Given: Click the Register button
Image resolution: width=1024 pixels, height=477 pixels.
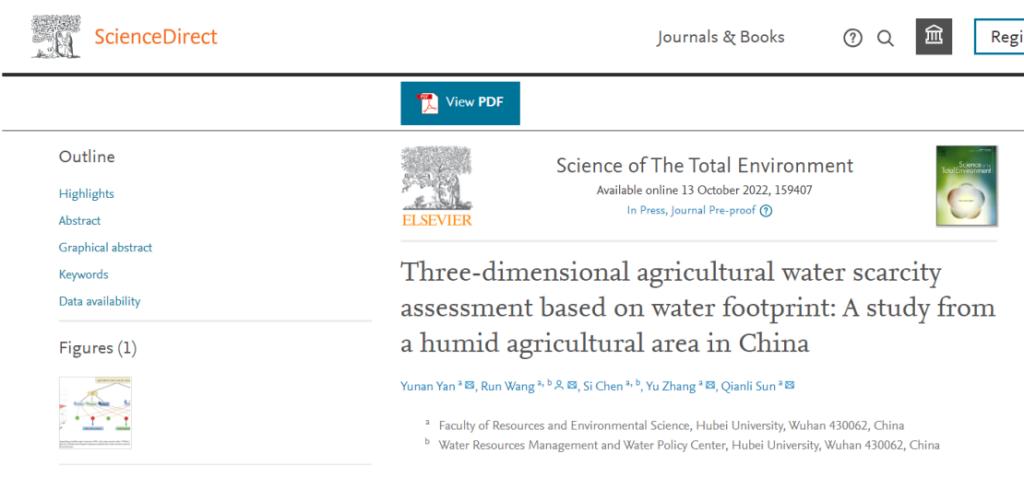Looking at the screenshot, I should [x=1000, y=37].
